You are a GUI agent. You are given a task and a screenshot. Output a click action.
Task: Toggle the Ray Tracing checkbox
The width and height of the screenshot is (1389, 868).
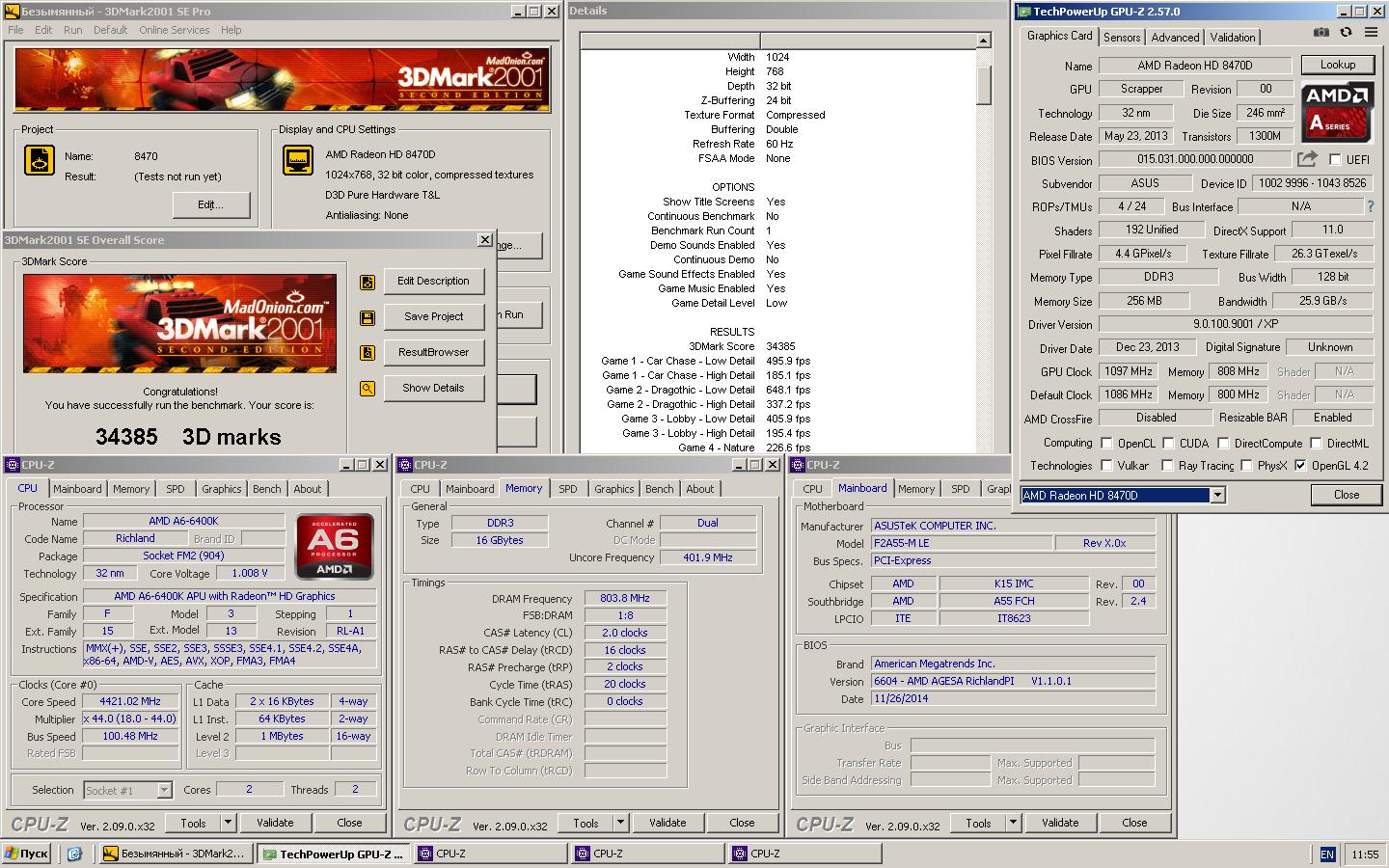[x=1167, y=465]
